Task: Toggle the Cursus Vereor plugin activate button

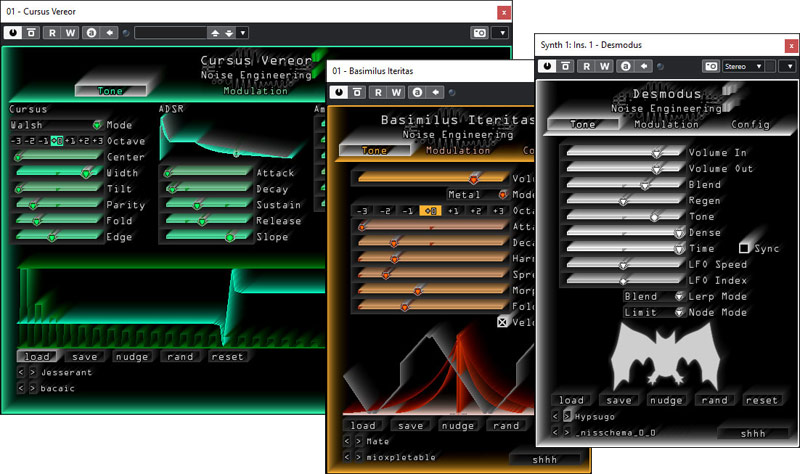Action: coord(13,33)
